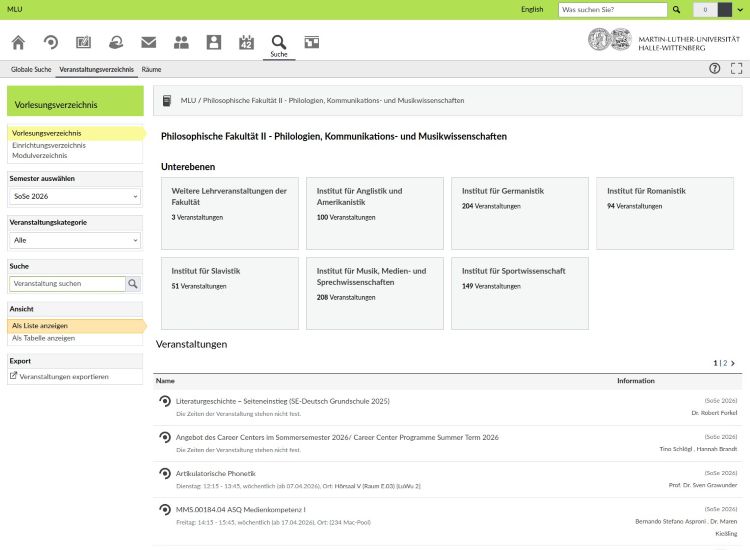Select Vorlesungsverzeichnis in sidebar

tap(47, 133)
